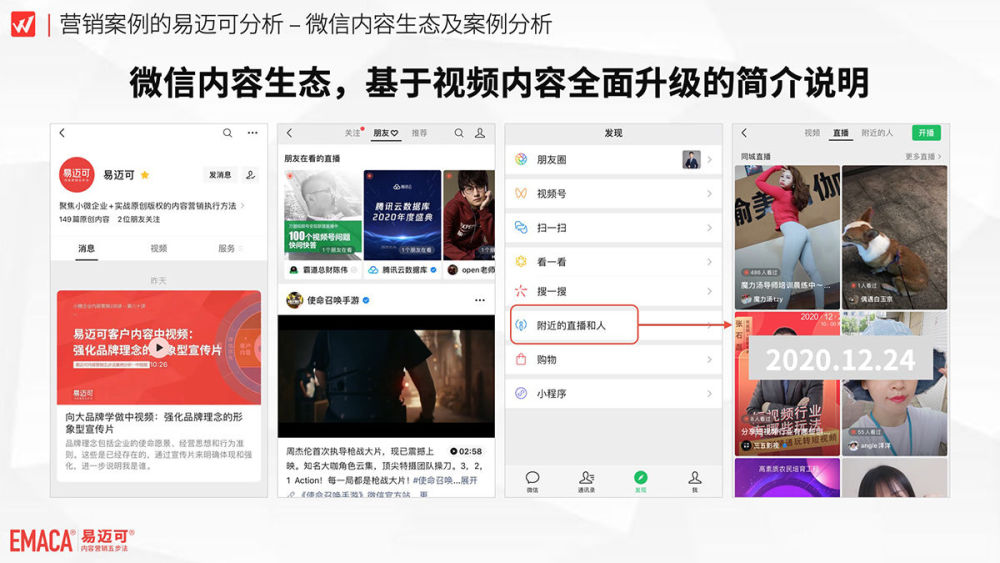The image size is (1000, 563).
Task: Click the 腾讯云数据库 account name
Action: pos(405,270)
